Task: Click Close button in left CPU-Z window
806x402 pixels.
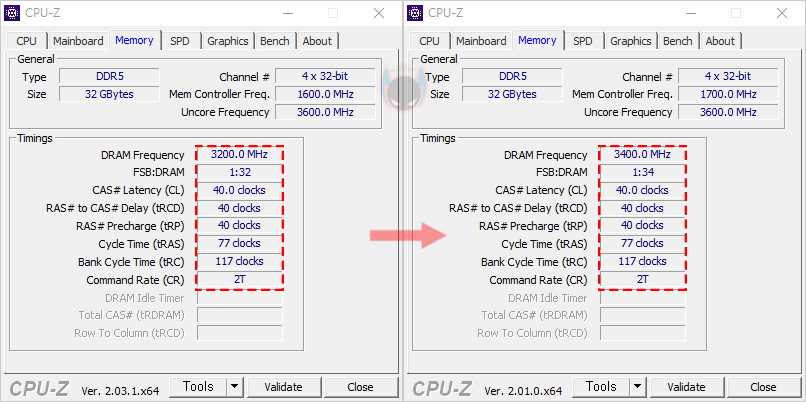Action: [360, 387]
